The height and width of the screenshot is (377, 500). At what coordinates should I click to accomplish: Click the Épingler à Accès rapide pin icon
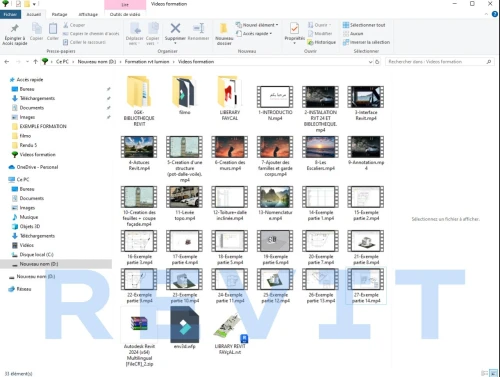[15, 29]
